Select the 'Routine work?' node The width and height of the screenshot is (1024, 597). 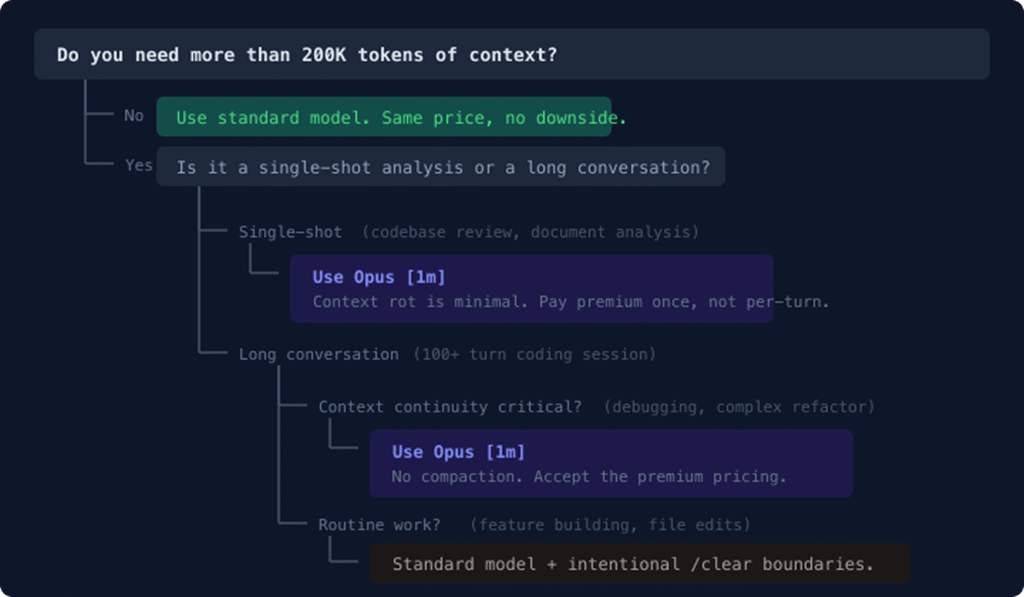click(379, 524)
